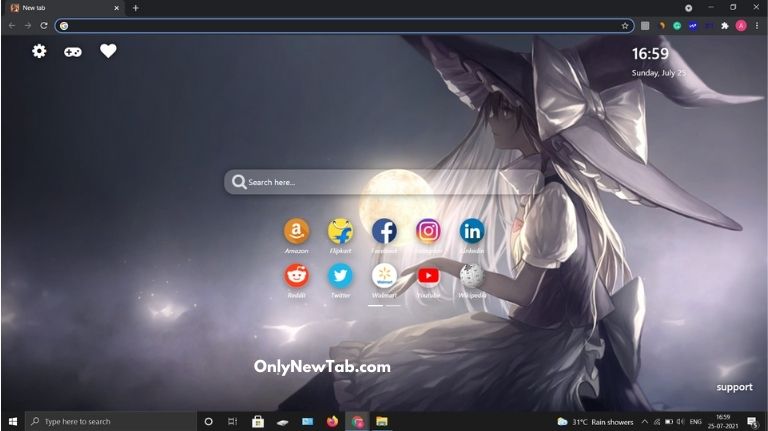Open the pink profile avatar
Screen dimensions: 768x431
tap(741, 26)
